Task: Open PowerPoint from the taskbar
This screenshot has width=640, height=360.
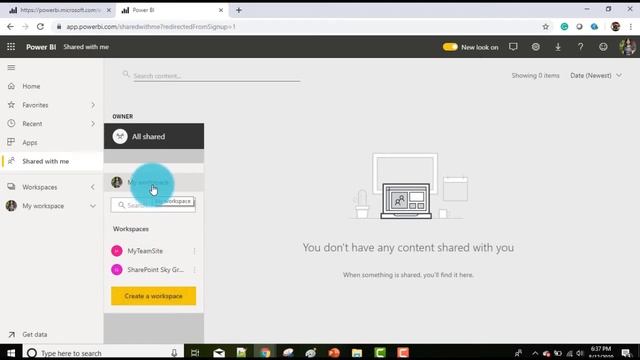Action: coord(334,353)
